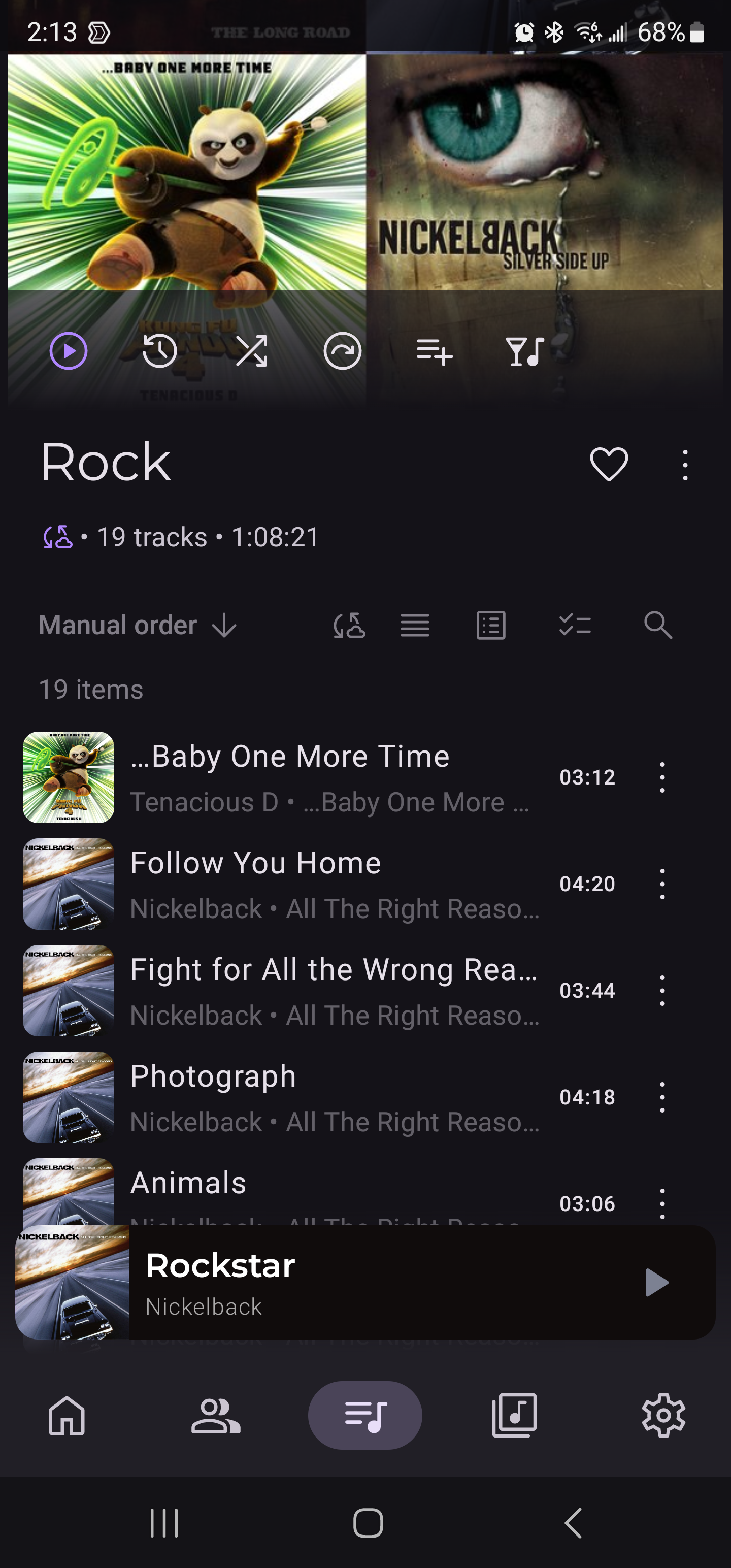Search tracks with the magnifier icon
Image resolution: width=731 pixels, height=1568 pixels.
point(658,625)
